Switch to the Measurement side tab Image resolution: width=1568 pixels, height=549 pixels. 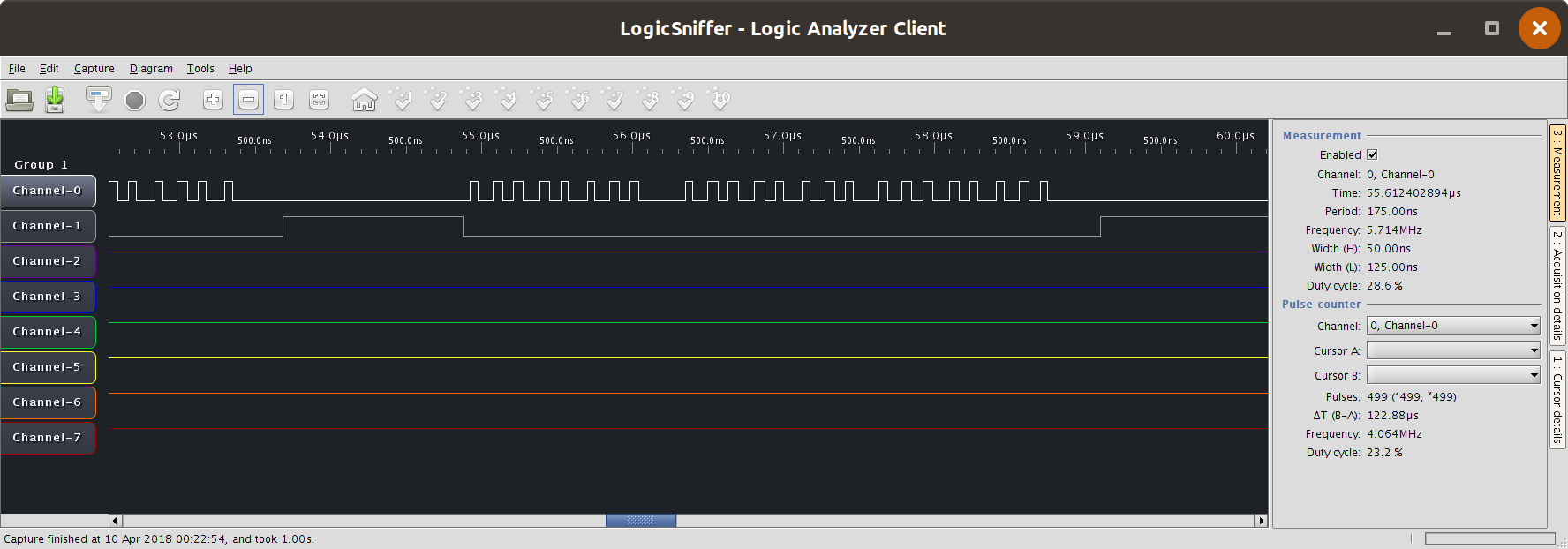(x=1557, y=172)
